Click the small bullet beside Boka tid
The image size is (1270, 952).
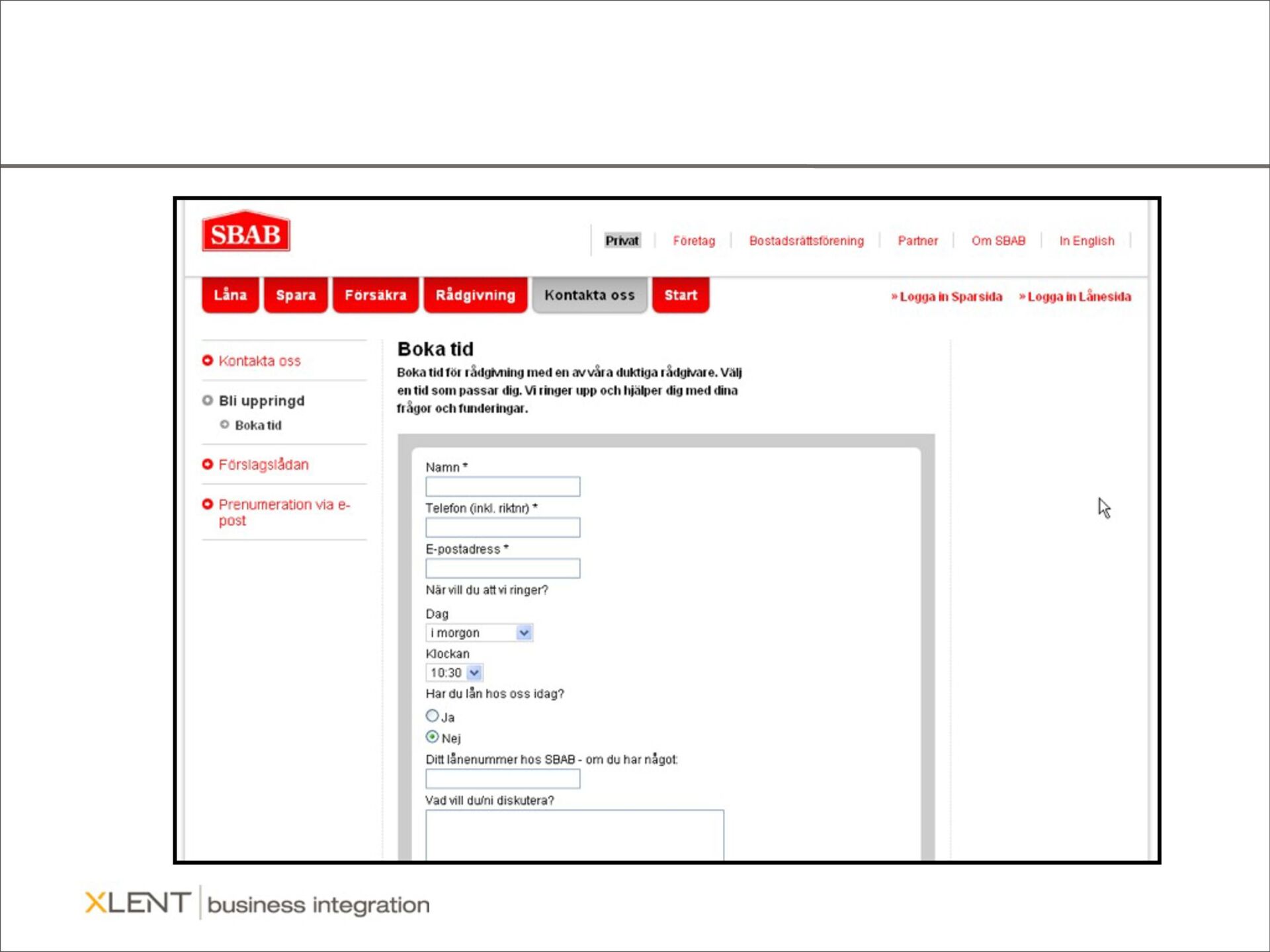coord(225,424)
